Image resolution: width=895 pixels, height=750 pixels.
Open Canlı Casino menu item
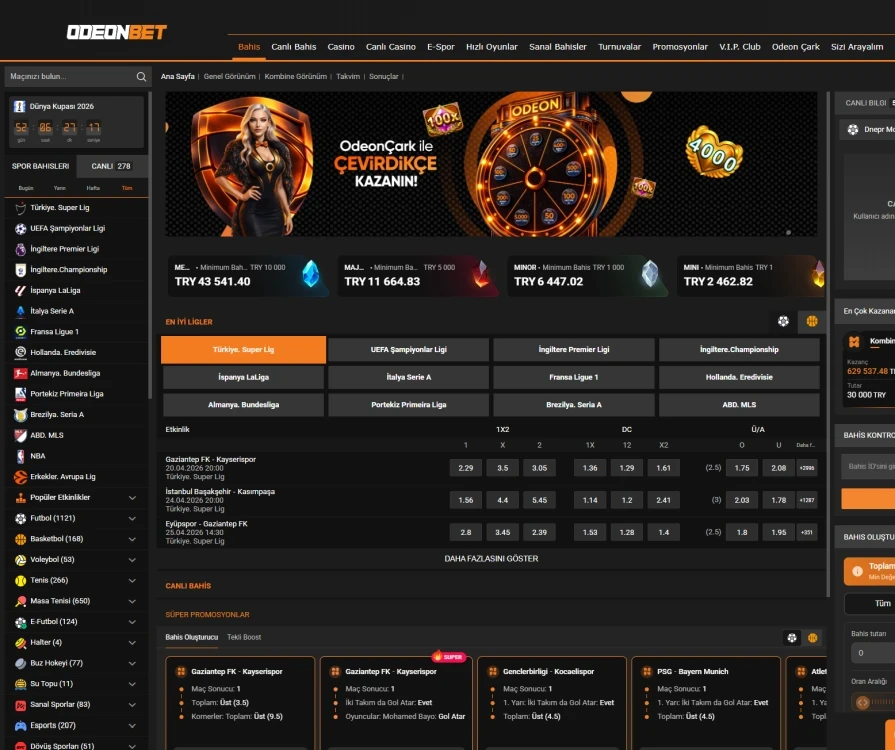point(390,47)
